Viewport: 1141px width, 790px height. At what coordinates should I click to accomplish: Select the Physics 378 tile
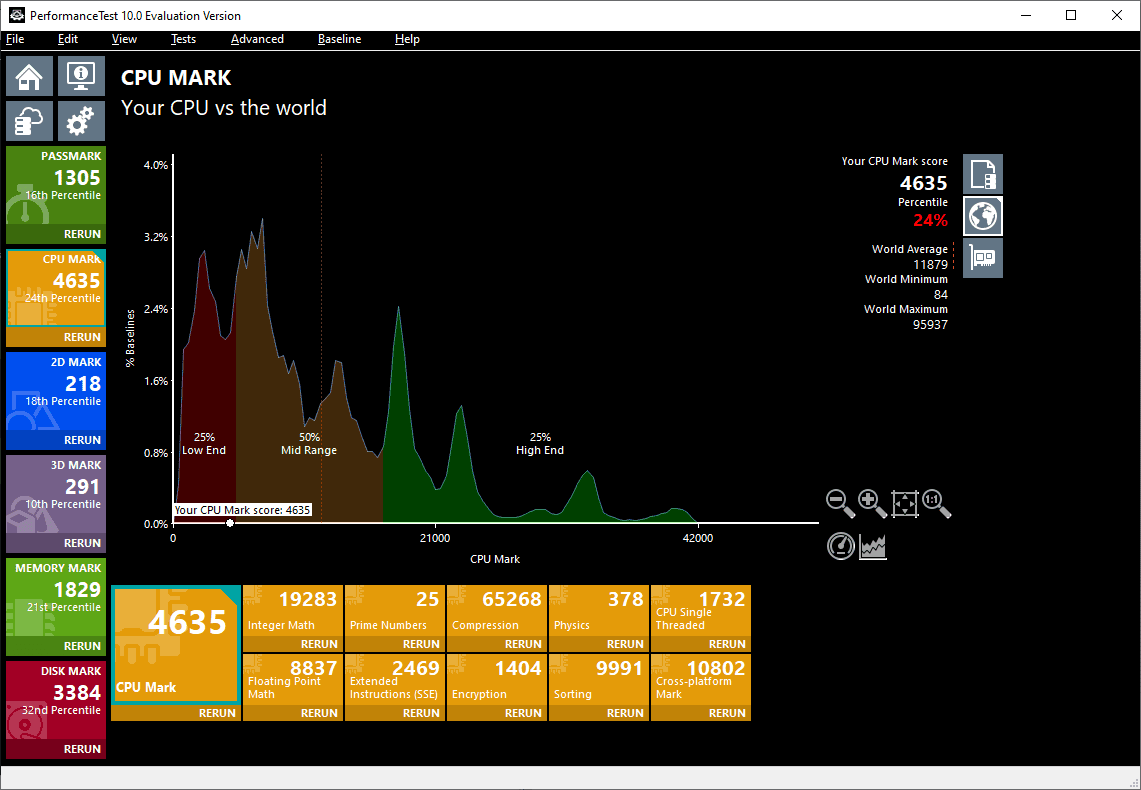point(598,611)
